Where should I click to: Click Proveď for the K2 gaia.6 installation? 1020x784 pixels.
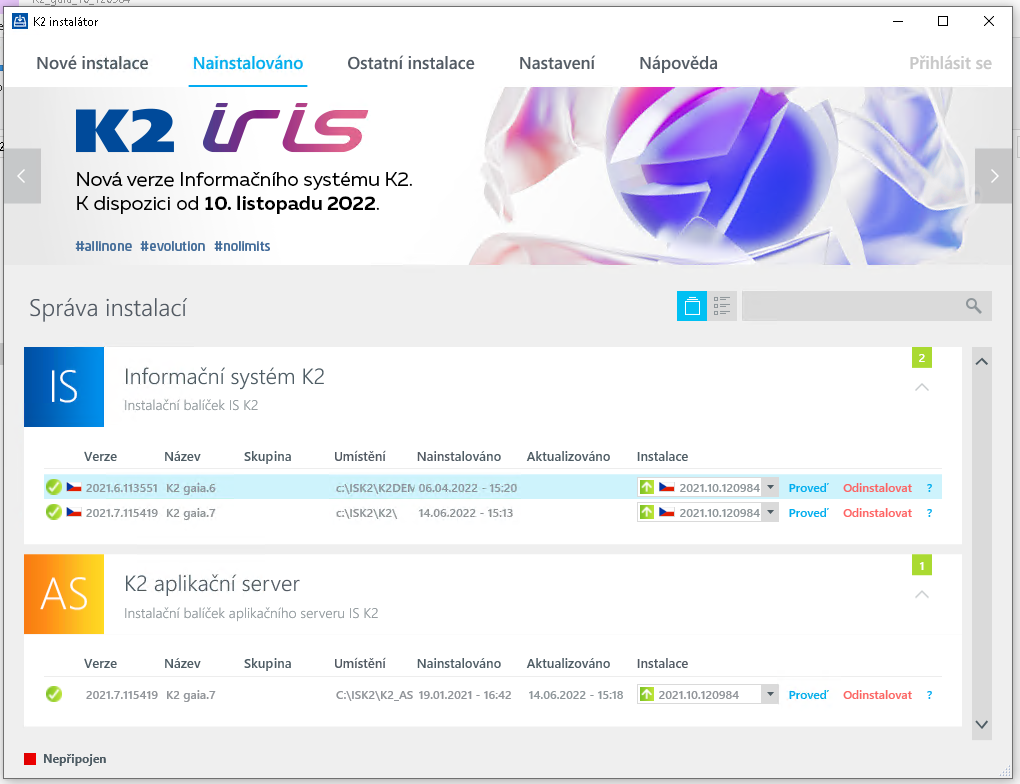(x=808, y=488)
